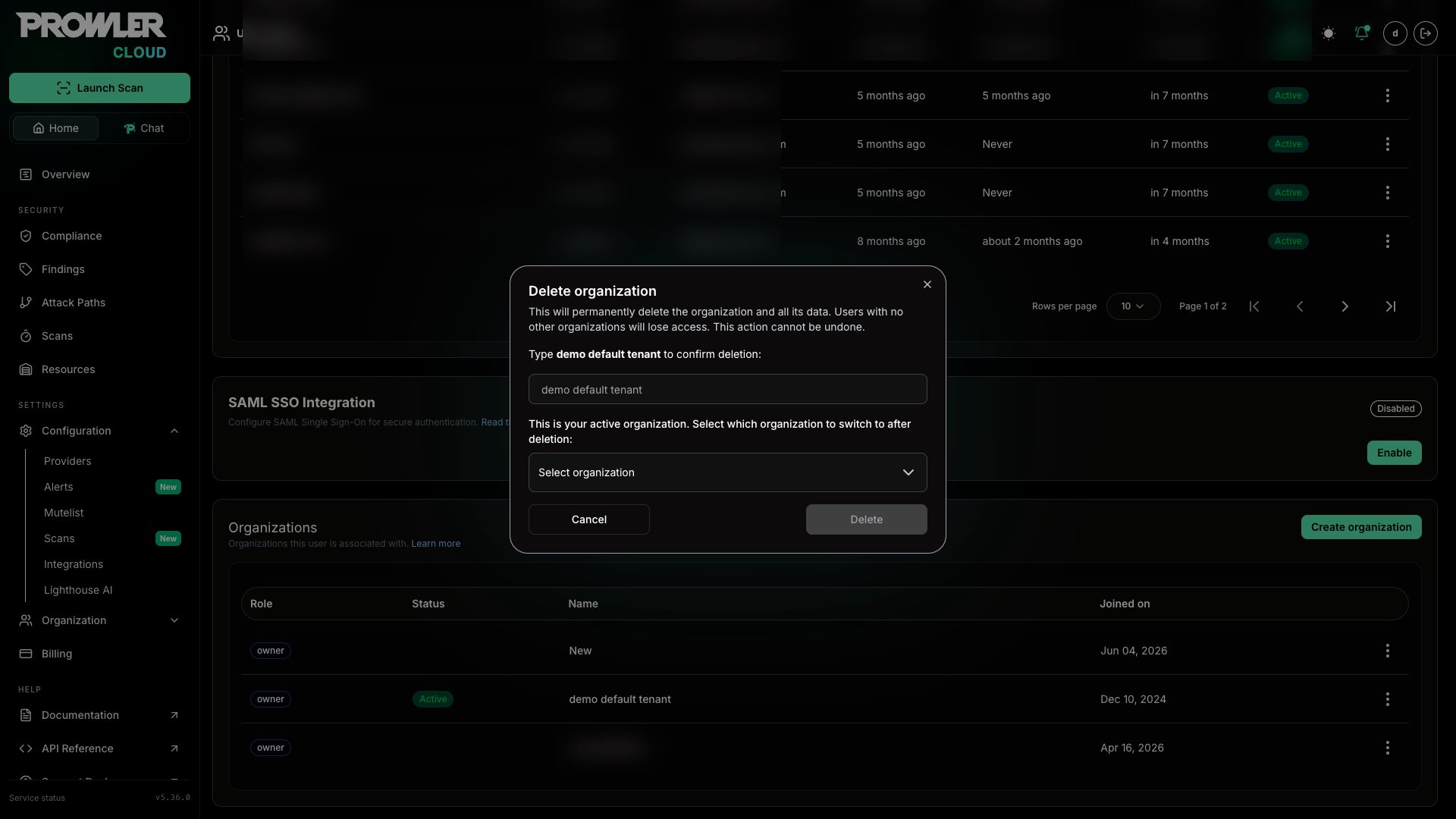
Task: Click the Delete button in the dialog
Action: (866, 519)
